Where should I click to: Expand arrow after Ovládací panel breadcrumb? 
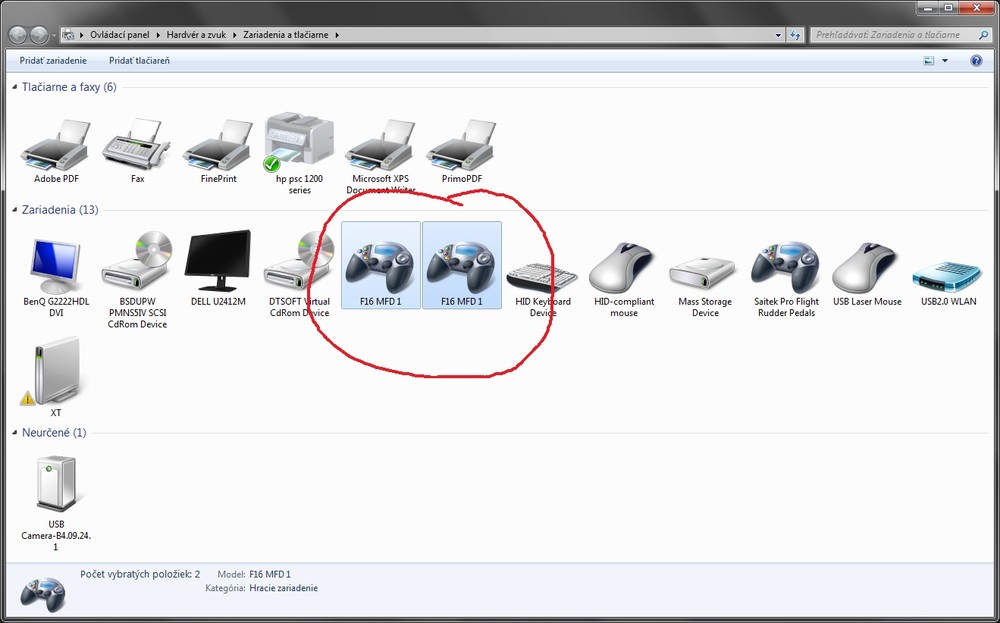pos(158,35)
